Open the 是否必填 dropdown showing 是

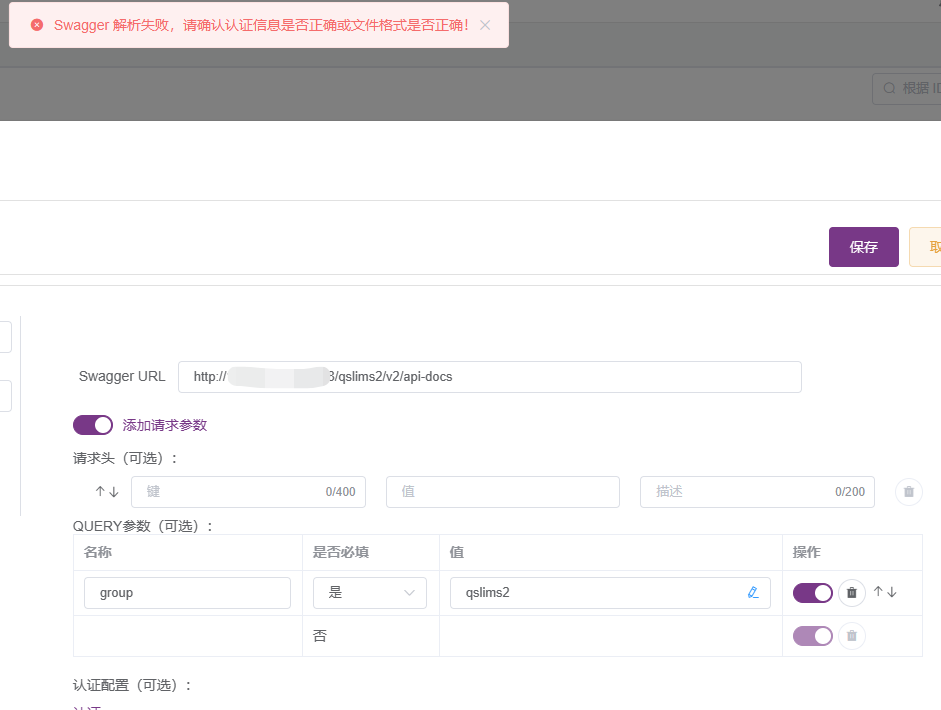(x=369, y=592)
